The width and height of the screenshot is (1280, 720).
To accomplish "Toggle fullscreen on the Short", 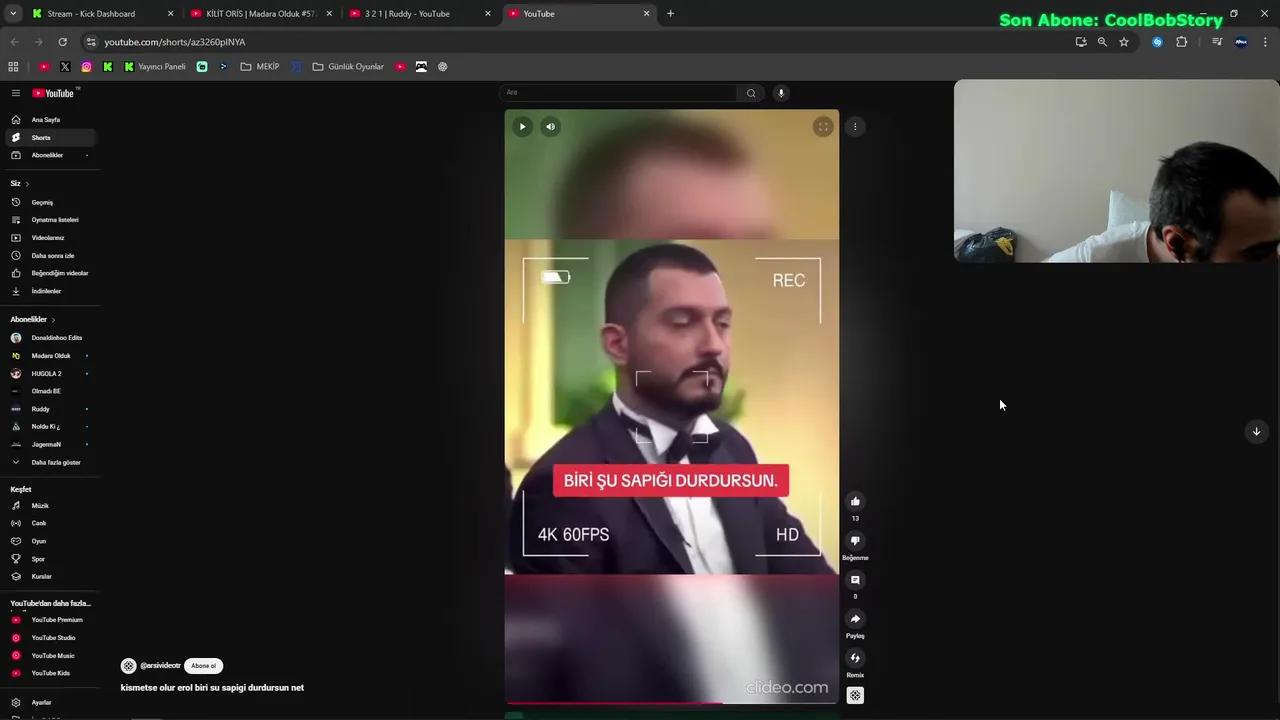I will click(823, 127).
